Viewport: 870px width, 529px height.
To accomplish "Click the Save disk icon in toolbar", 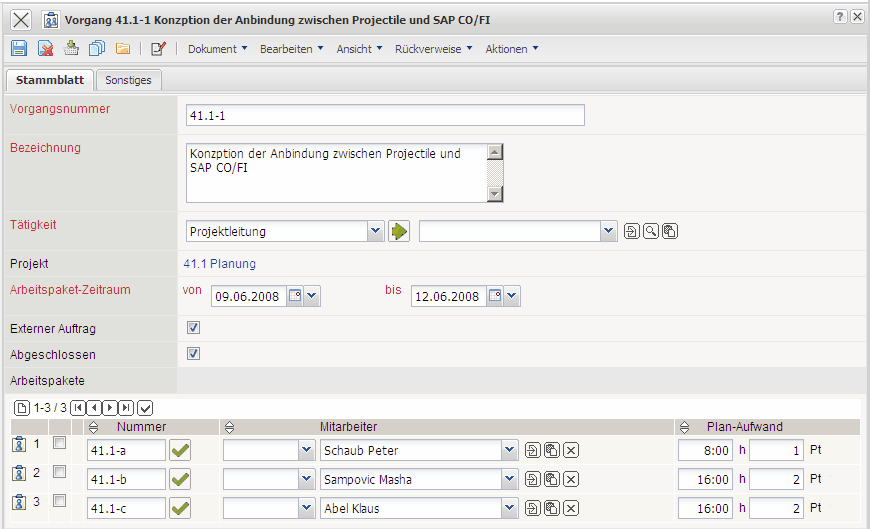I will pos(19,48).
